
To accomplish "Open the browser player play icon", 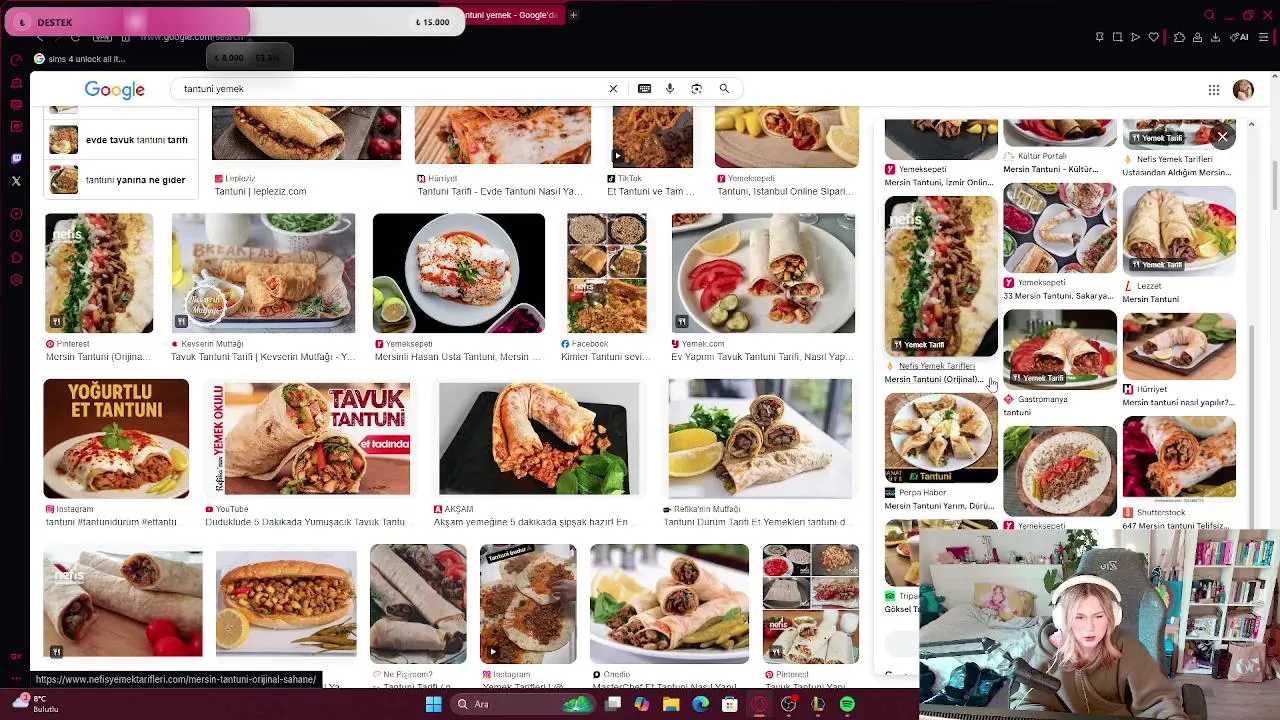I will (x=1135, y=37).
